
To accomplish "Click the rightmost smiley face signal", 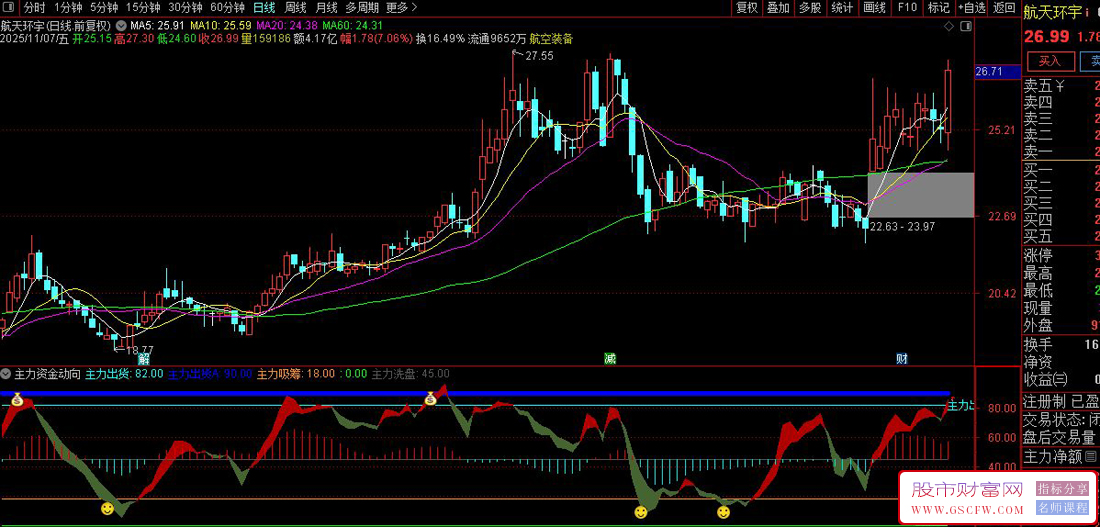I will coord(723,512).
